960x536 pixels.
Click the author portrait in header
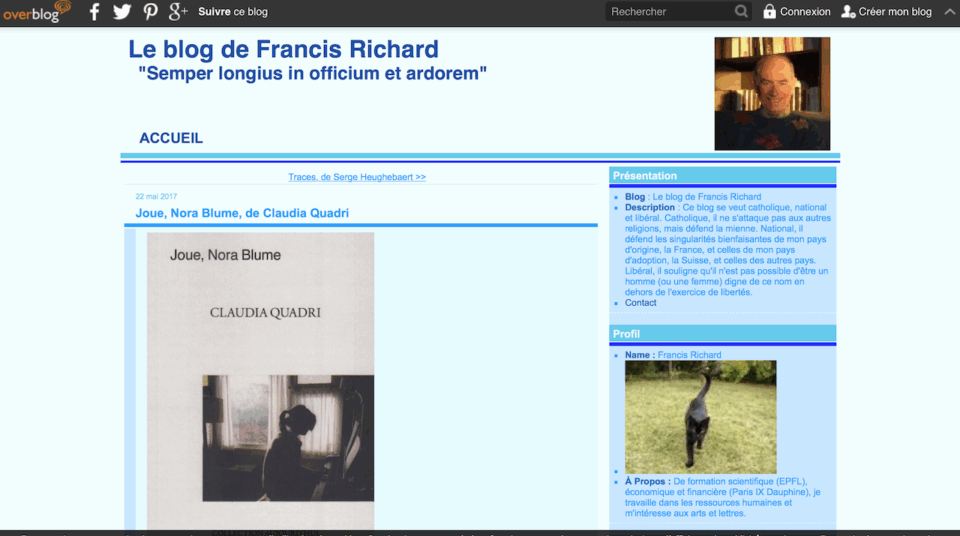coord(772,93)
